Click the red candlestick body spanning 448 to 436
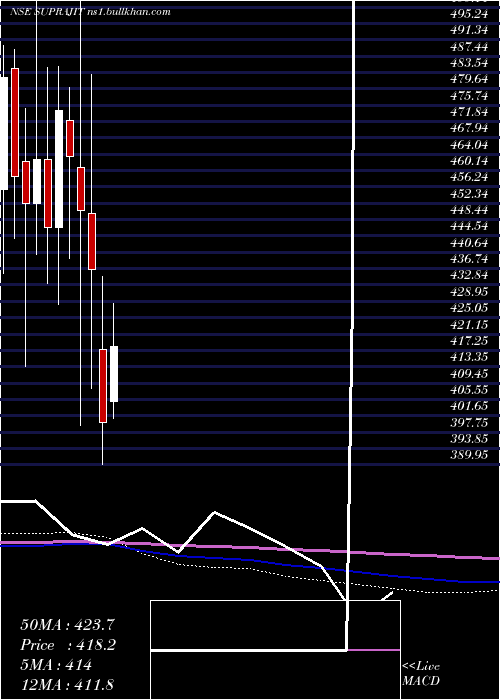This screenshot has height=700, width=500. click(92, 241)
